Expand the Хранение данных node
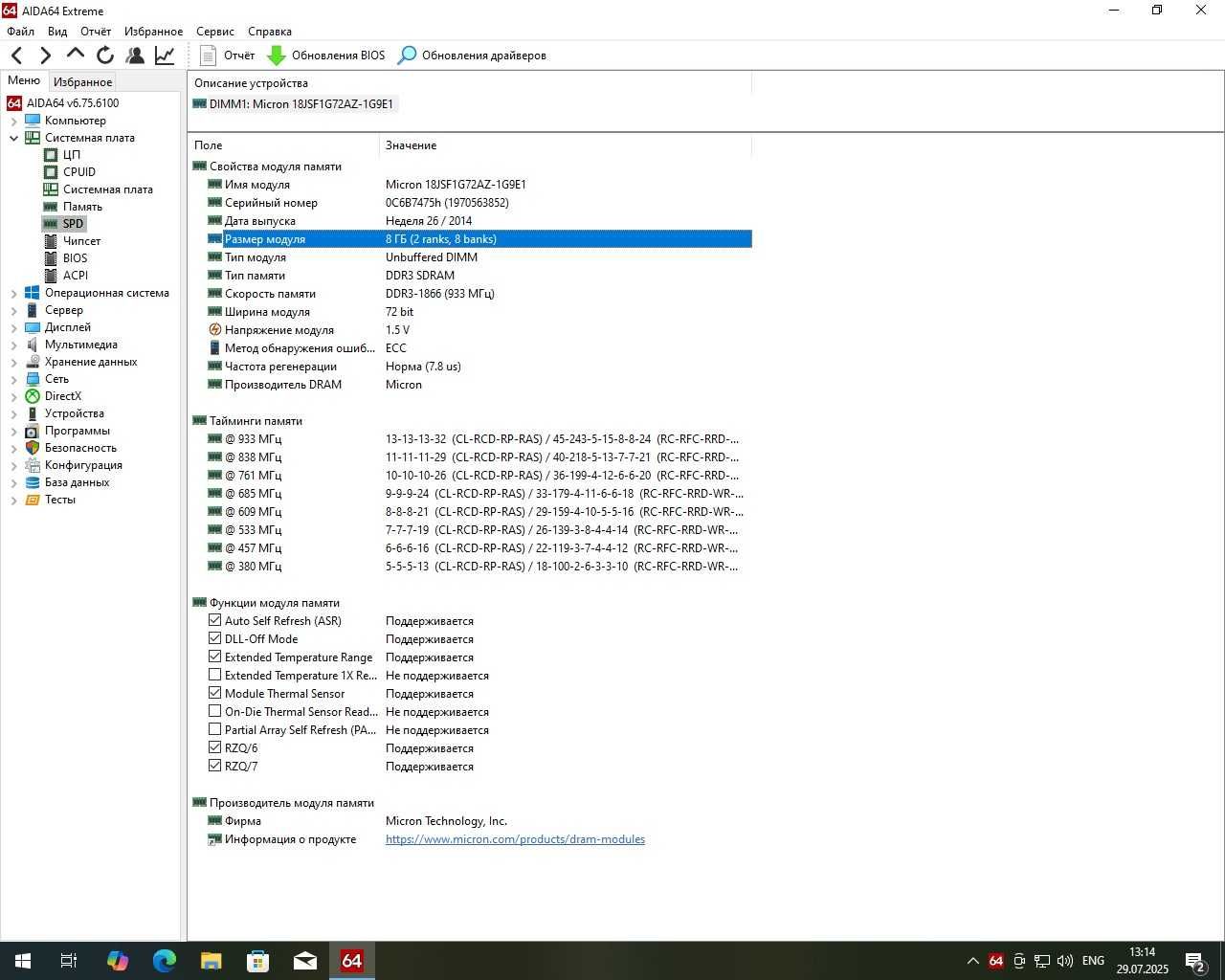The image size is (1225, 980). pos(13,362)
